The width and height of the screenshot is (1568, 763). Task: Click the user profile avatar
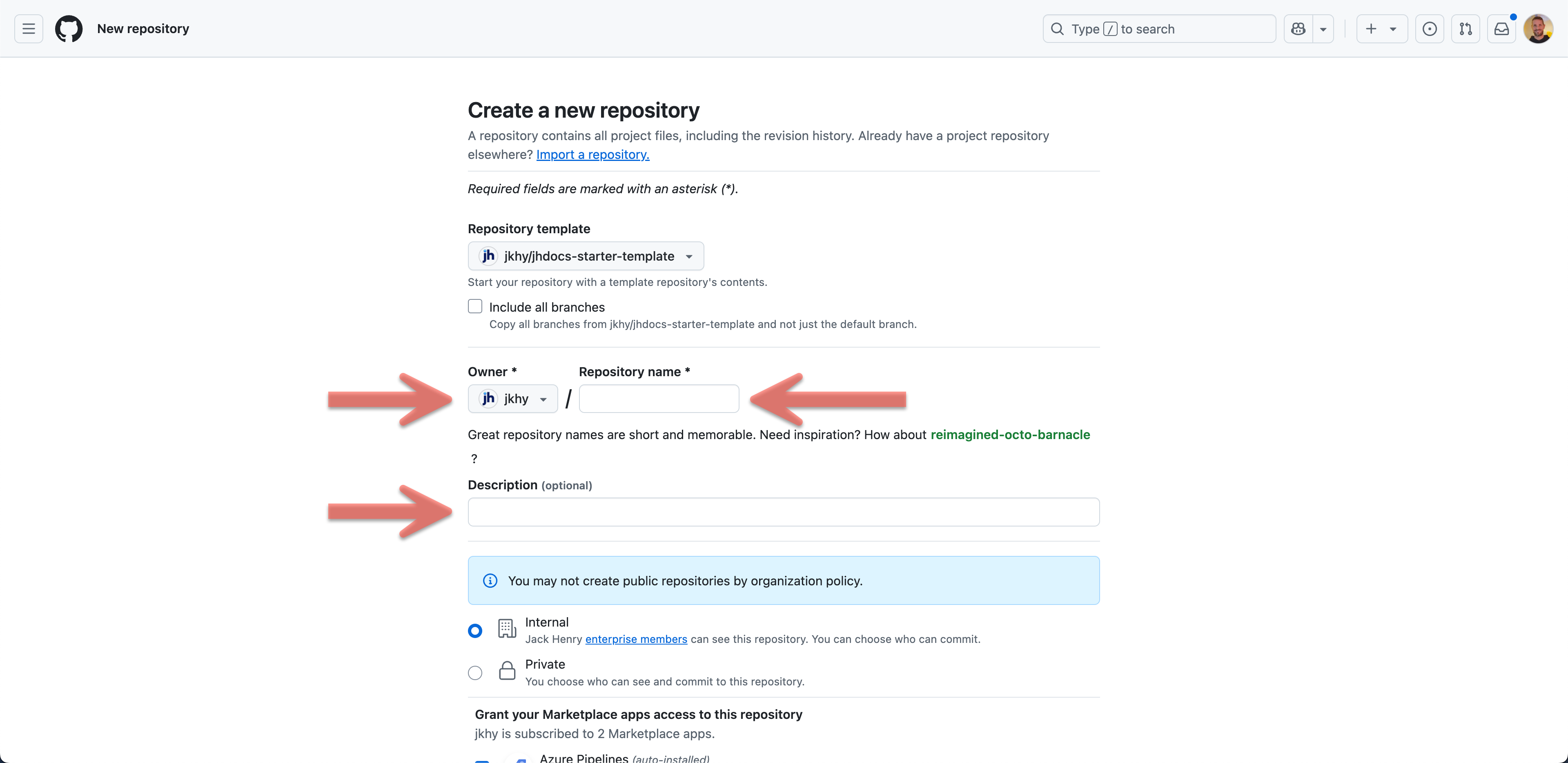1538,29
